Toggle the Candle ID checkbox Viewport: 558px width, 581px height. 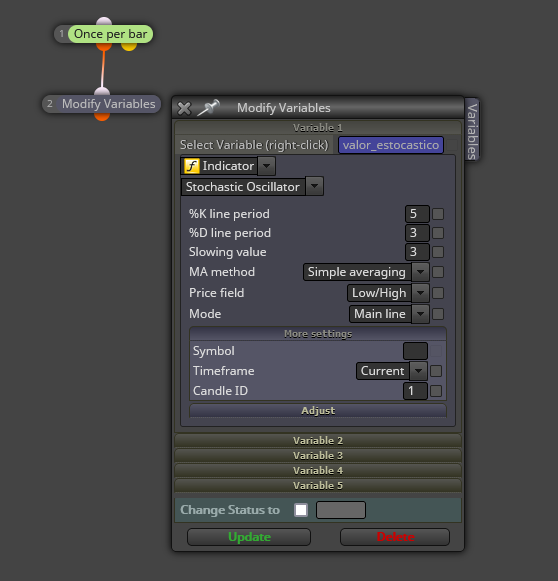pyautogui.click(x=436, y=391)
